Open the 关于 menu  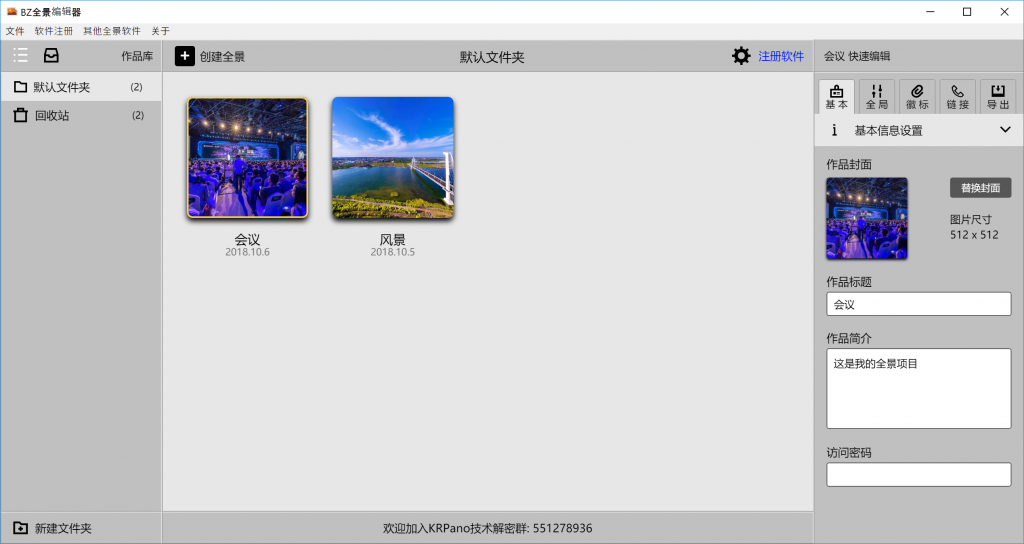[160, 31]
